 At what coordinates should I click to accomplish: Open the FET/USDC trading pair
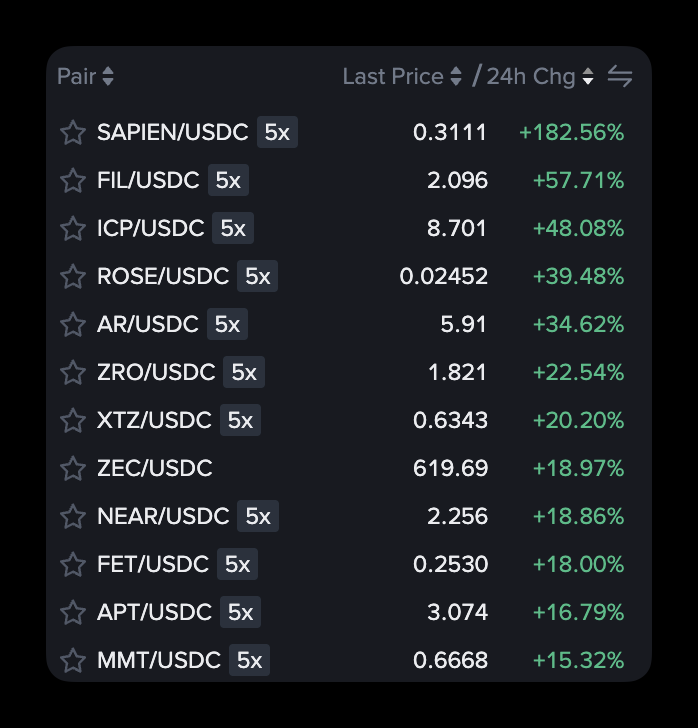(x=152, y=565)
